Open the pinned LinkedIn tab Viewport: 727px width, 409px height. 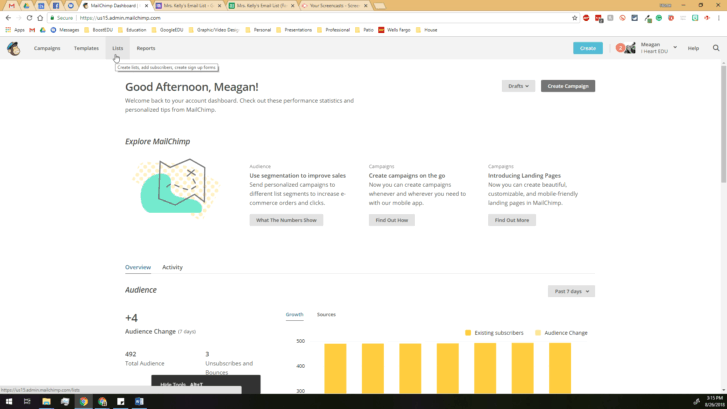coord(41,6)
